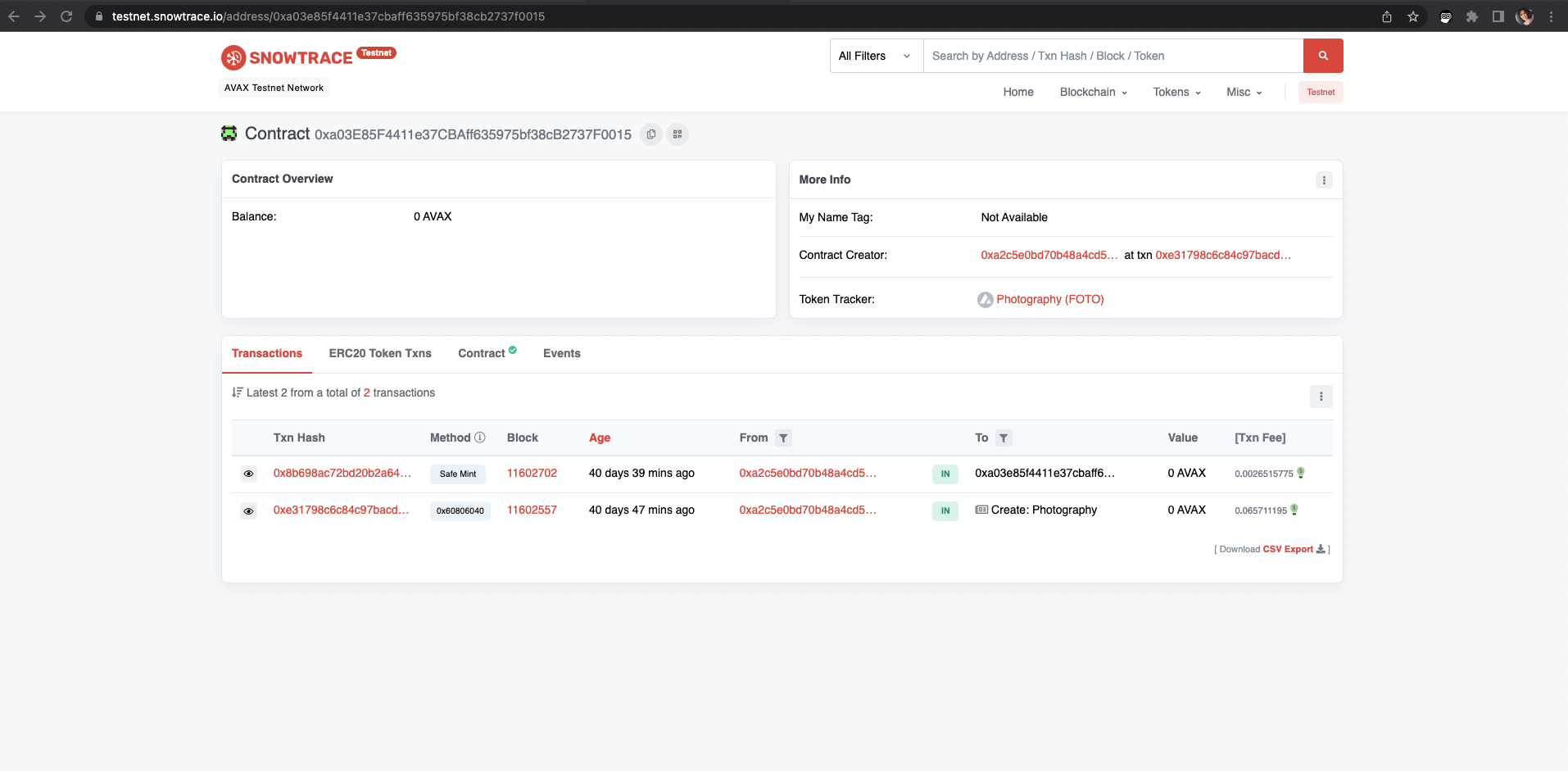Open the More Info options menu

tap(1324, 180)
